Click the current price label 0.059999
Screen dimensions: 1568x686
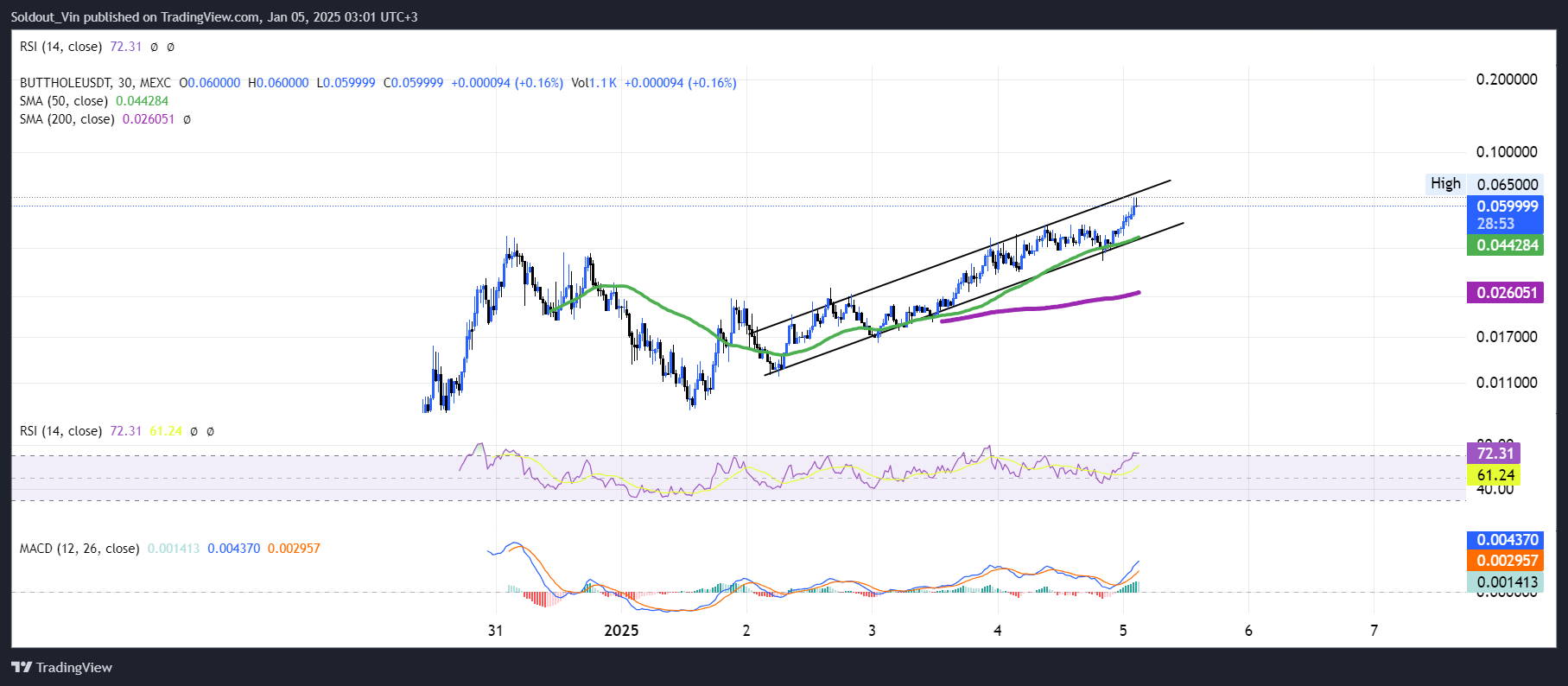point(1507,206)
